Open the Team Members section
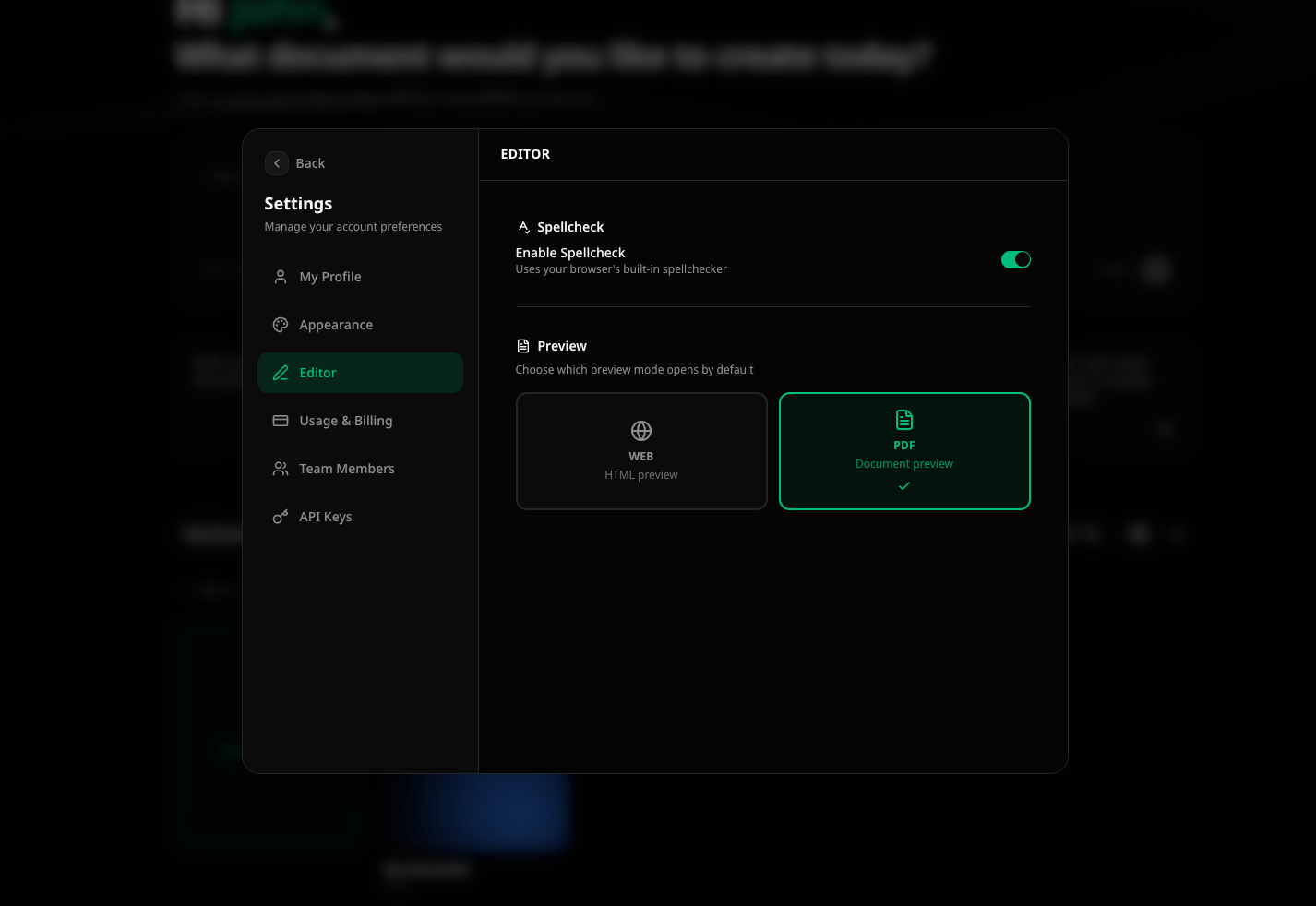This screenshot has height=906, width=1316. (x=360, y=469)
